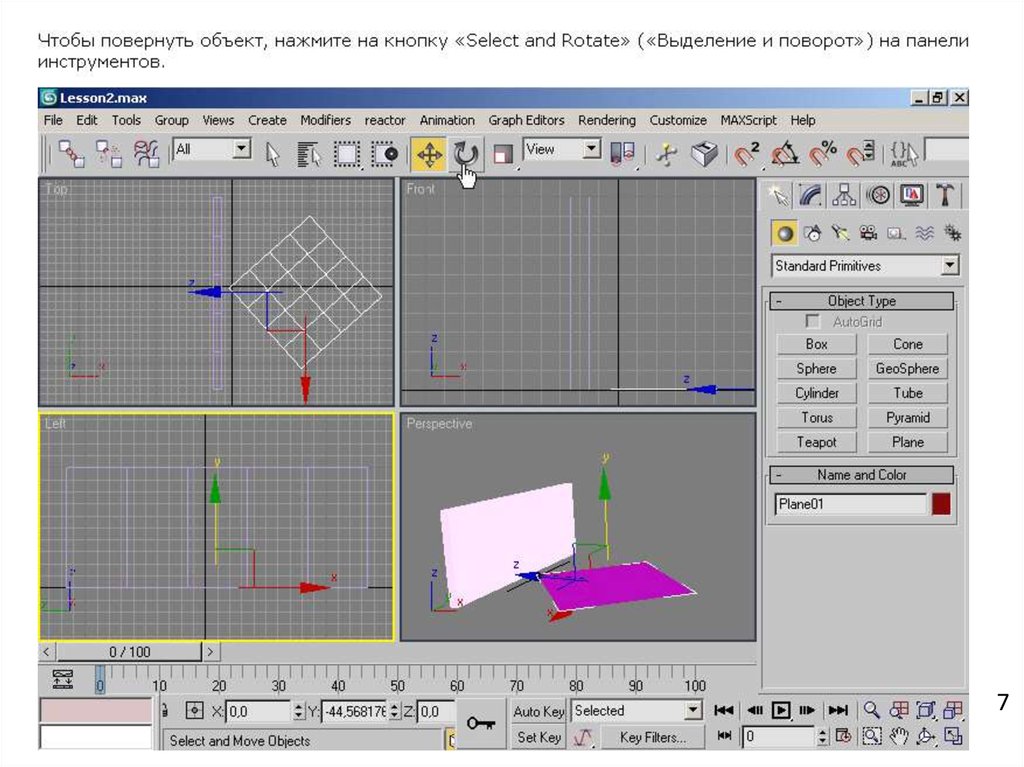
Task: Open the Modifiers menu
Action: [x=325, y=120]
